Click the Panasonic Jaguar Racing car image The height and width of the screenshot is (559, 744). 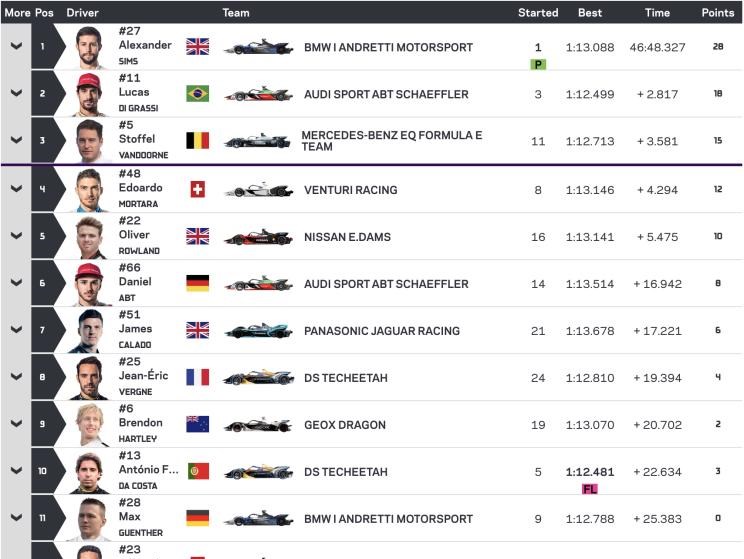coord(258,330)
